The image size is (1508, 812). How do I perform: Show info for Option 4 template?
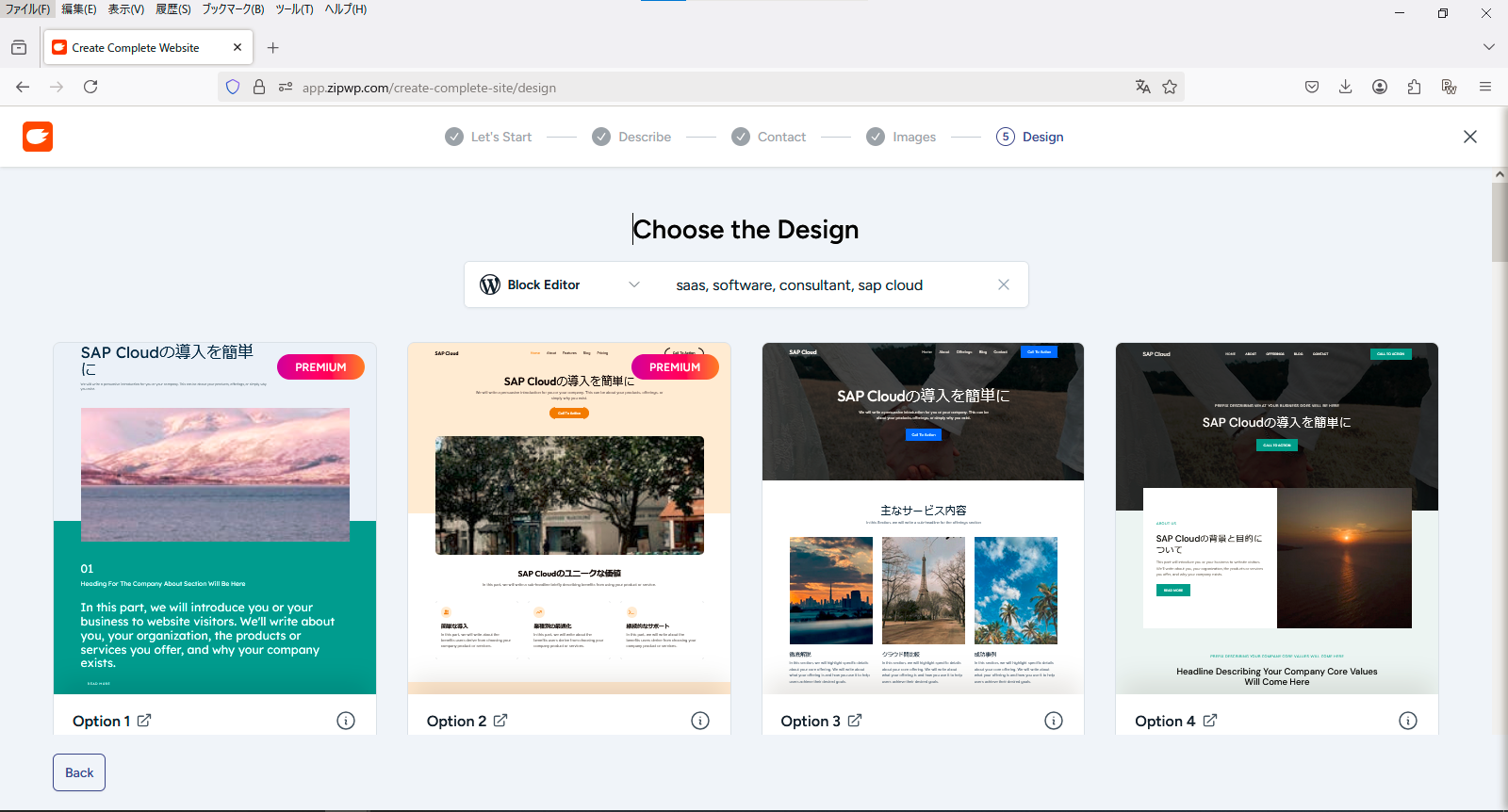[x=1408, y=721]
